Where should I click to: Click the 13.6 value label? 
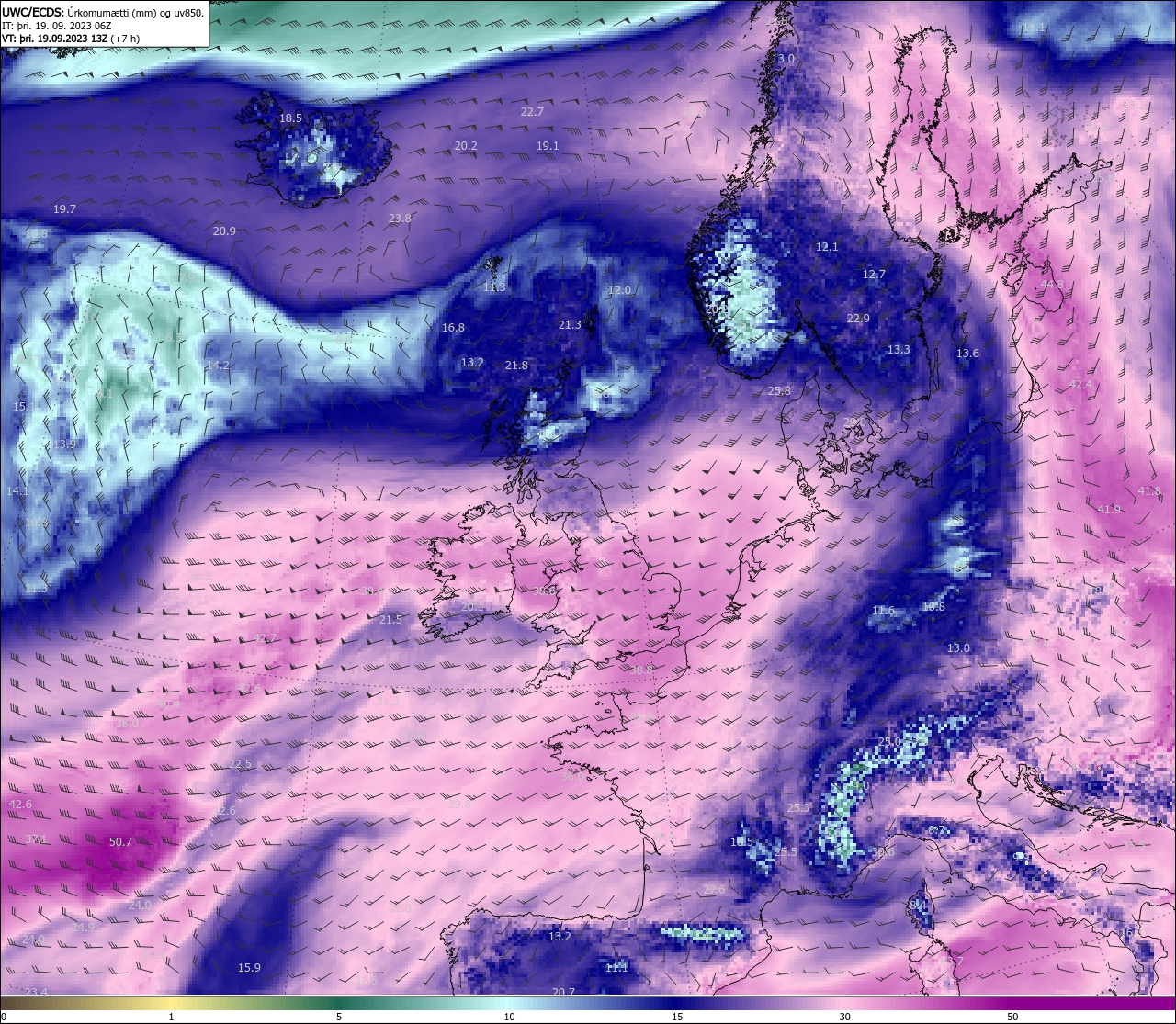967,354
